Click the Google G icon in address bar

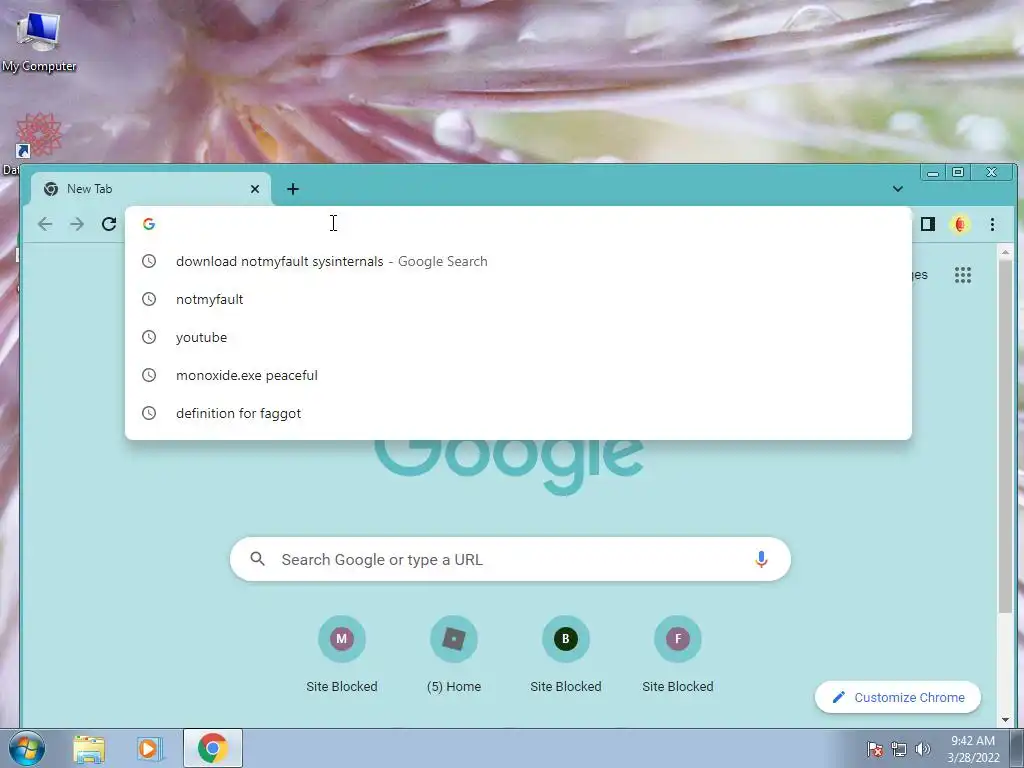coord(149,224)
